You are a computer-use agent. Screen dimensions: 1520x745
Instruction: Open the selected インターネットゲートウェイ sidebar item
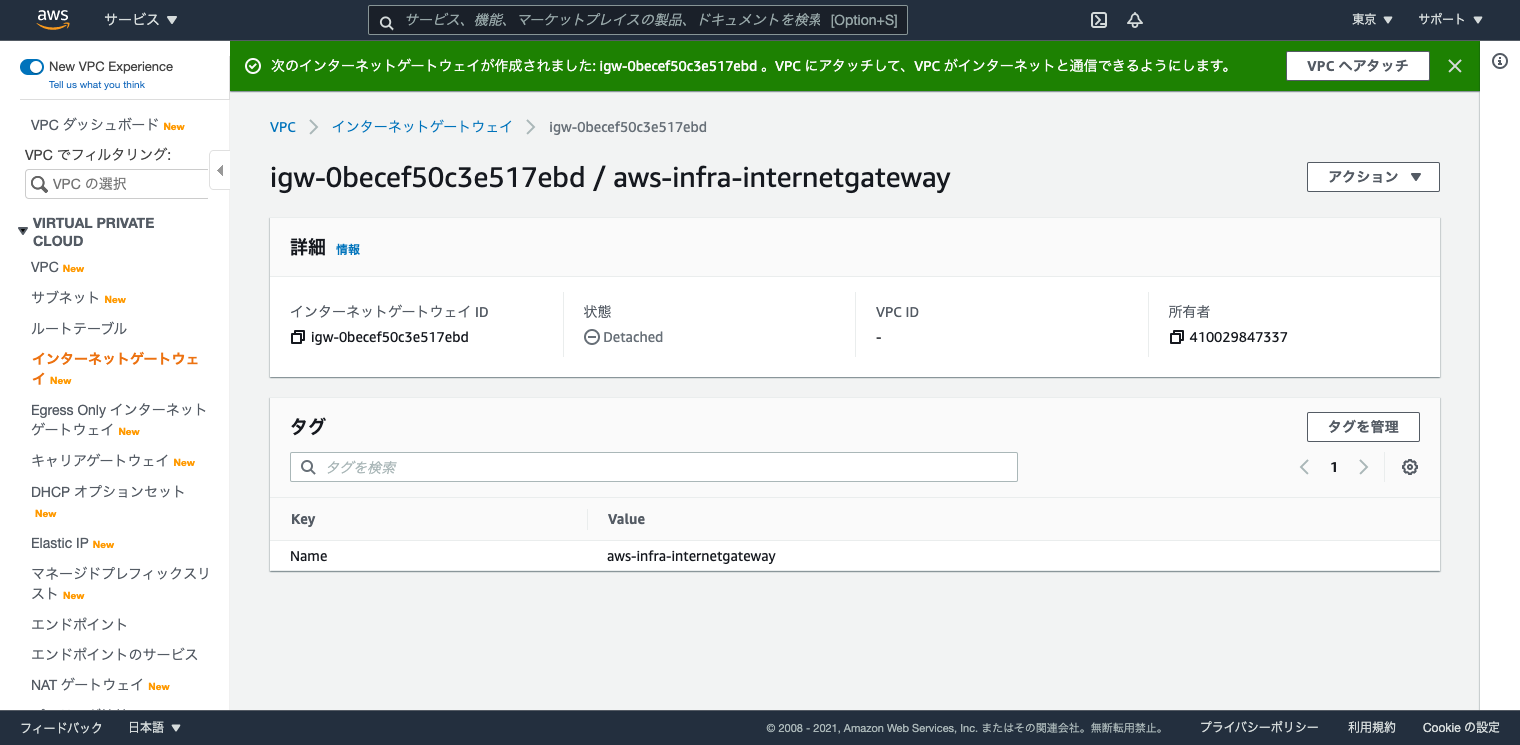115,368
